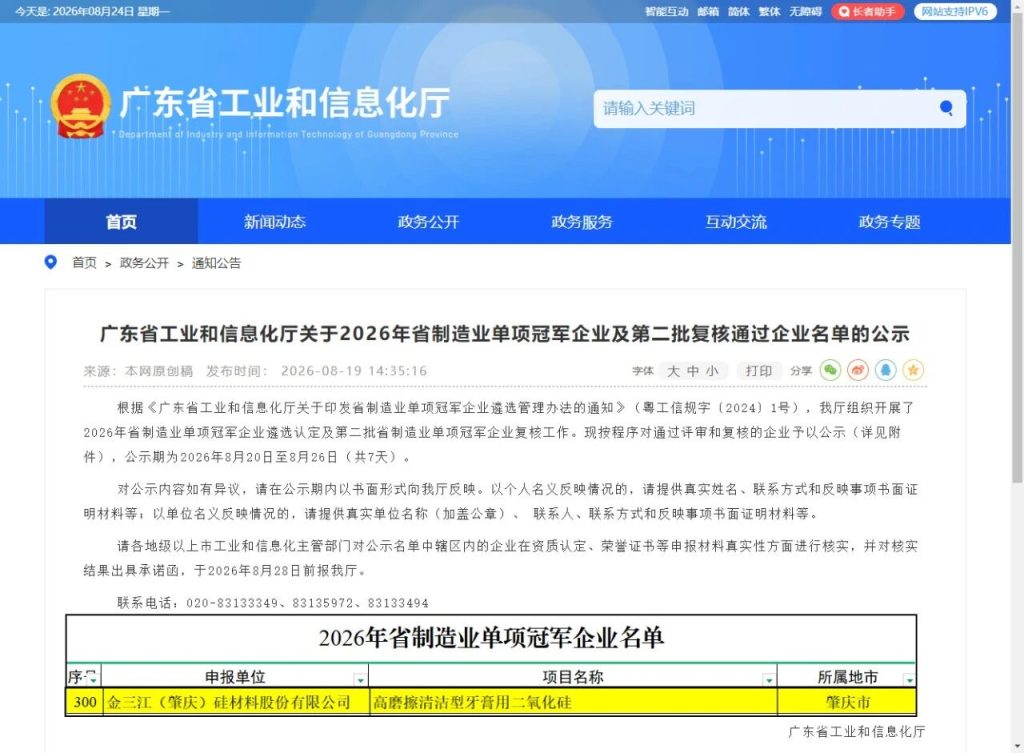Click the breadcrumb location pin icon

(x=50, y=262)
